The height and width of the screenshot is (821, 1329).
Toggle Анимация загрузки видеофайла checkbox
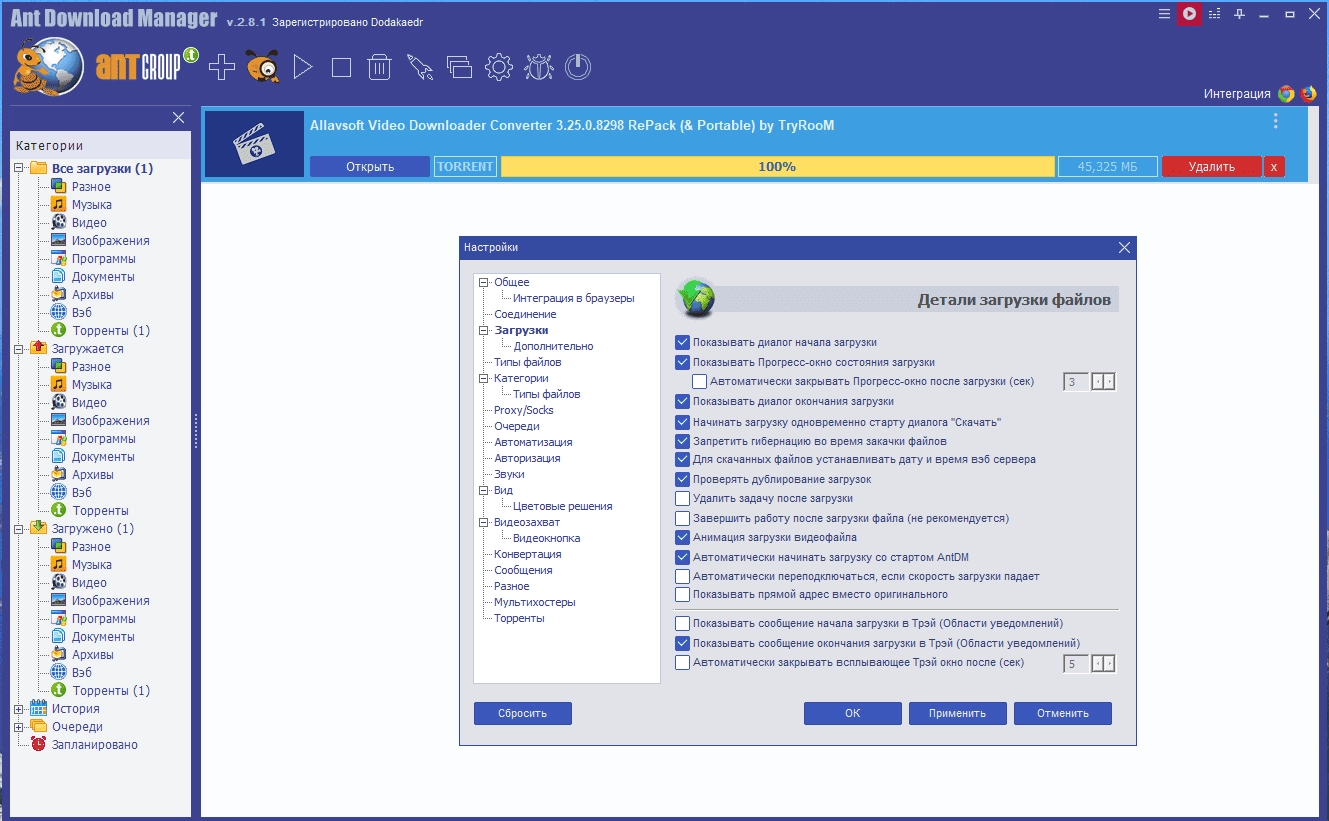(683, 537)
